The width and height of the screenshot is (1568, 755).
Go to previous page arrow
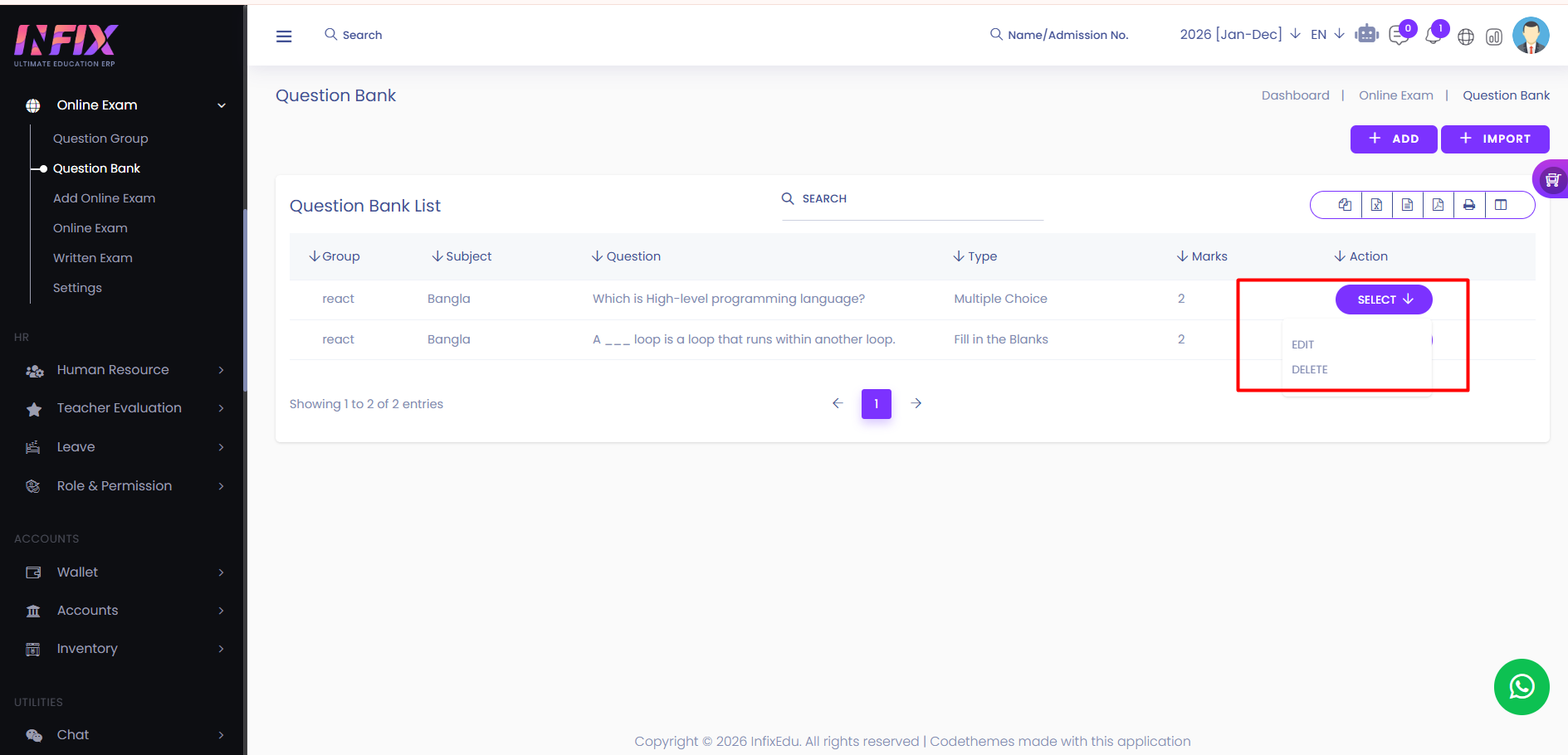point(838,403)
